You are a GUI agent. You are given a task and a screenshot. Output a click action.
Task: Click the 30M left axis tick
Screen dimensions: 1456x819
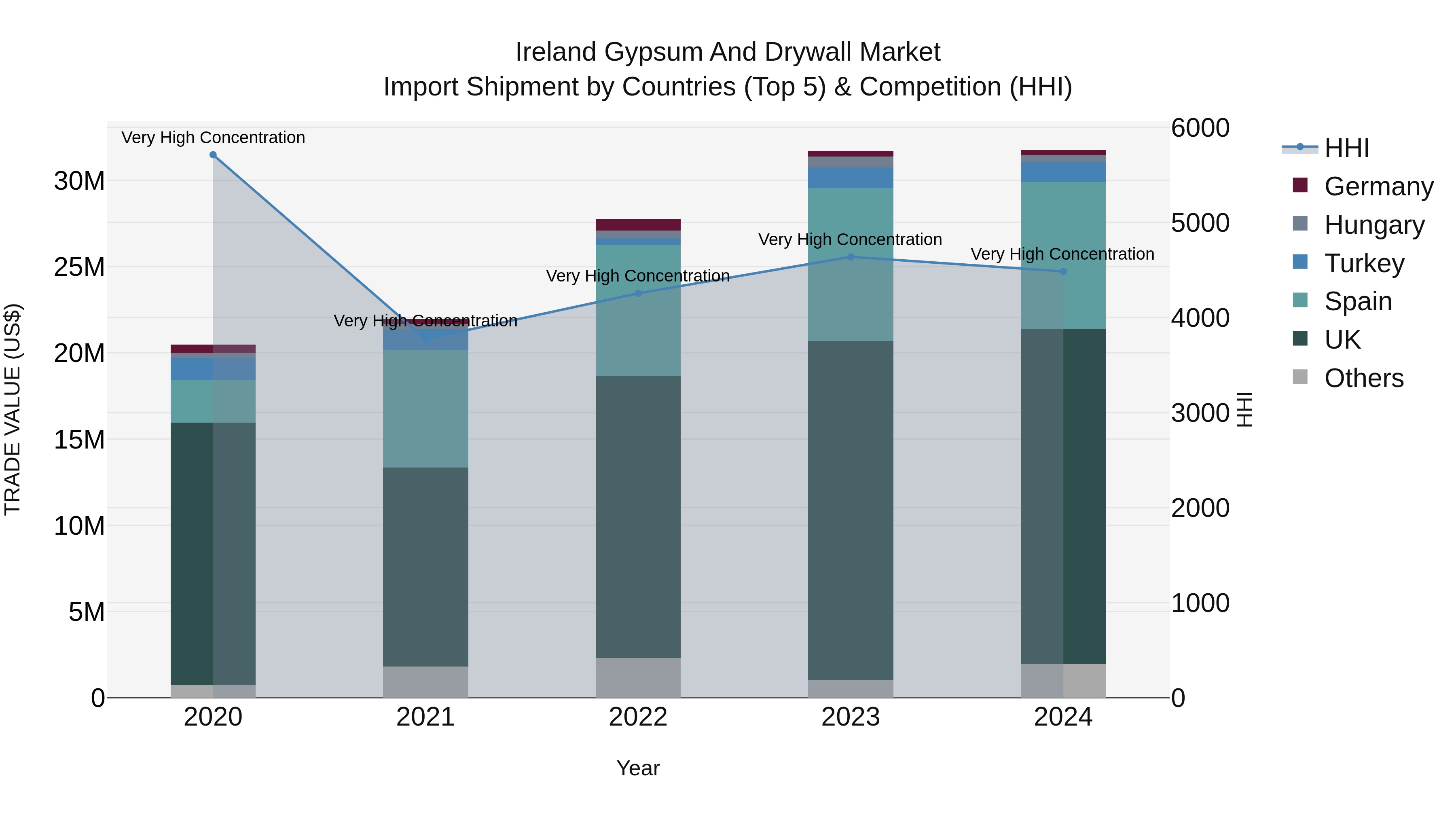pos(79,181)
